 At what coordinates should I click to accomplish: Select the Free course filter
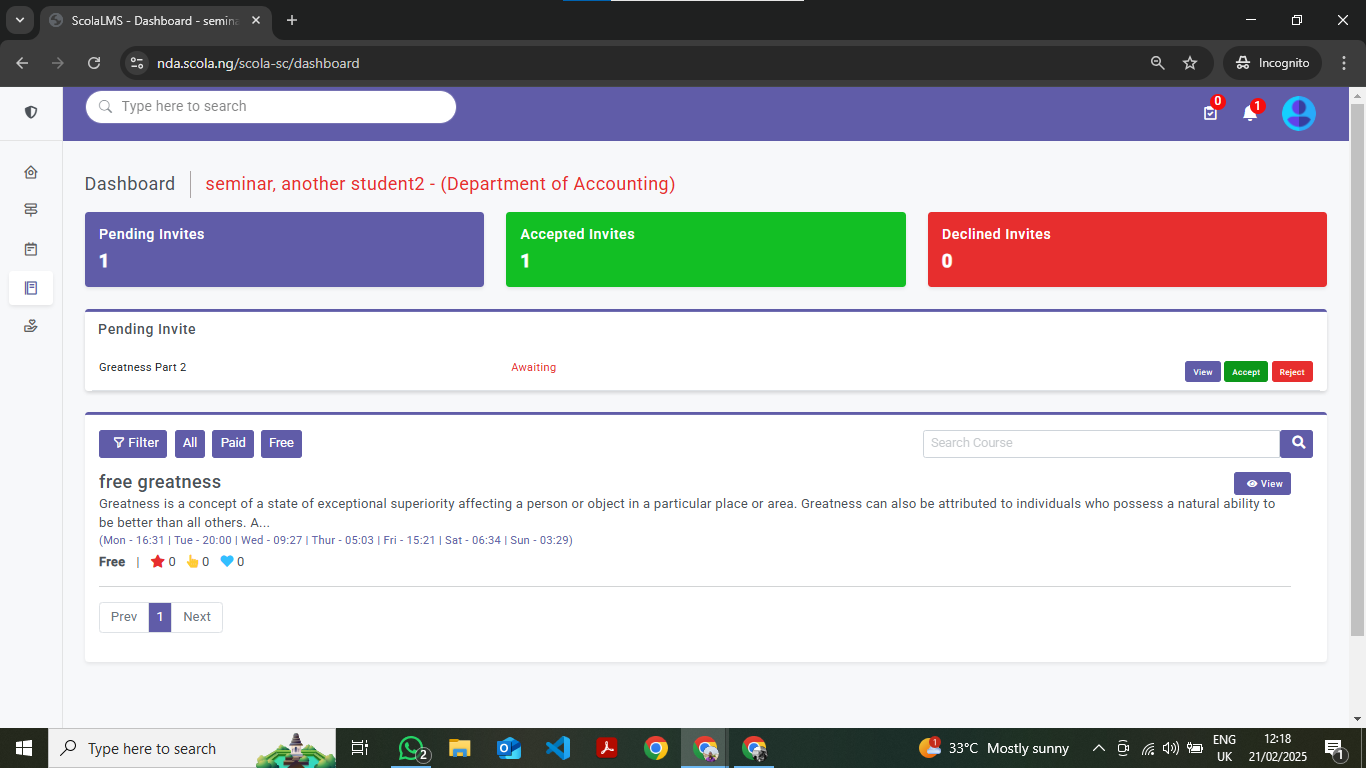[281, 443]
